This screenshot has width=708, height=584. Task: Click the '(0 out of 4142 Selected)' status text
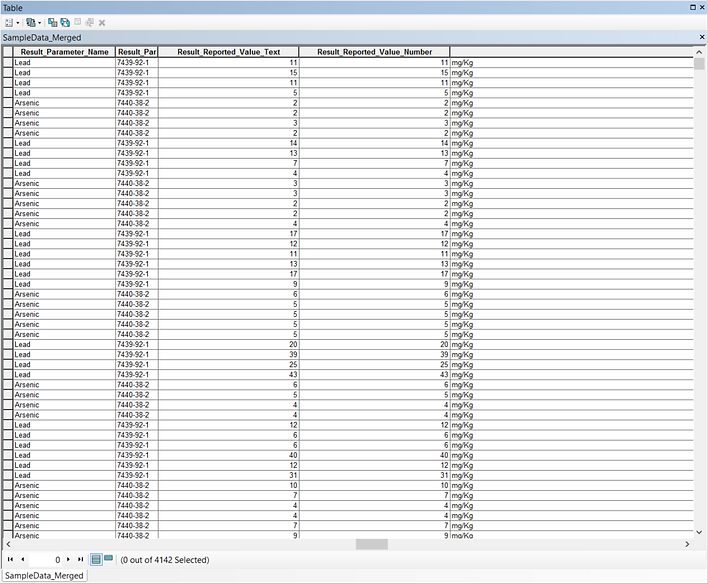click(x=165, y=560)
